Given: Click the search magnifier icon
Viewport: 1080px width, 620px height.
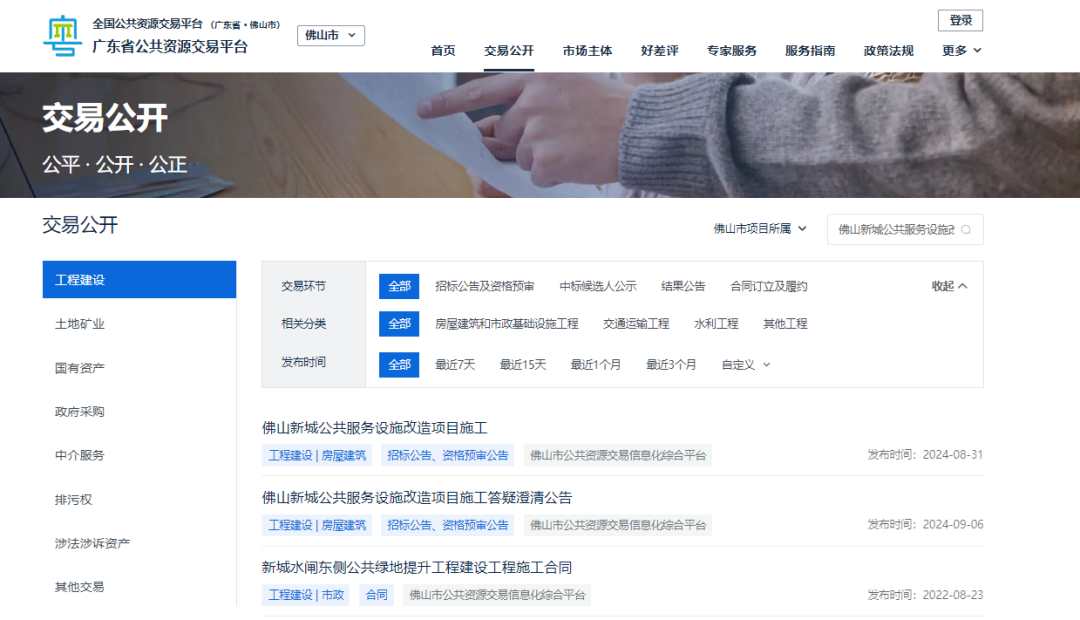Looking at the screenshot, I should click(966, 229).
